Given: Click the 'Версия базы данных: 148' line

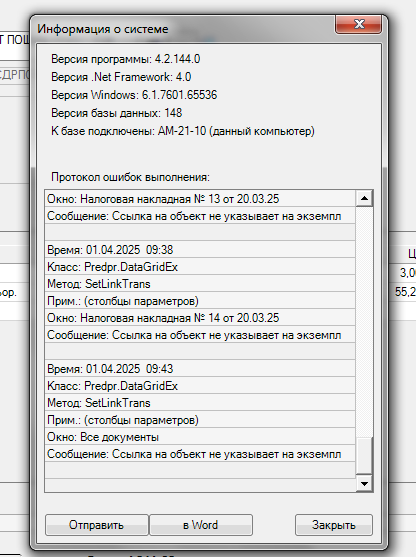Looking at the screenshot, I should point(117,113).
